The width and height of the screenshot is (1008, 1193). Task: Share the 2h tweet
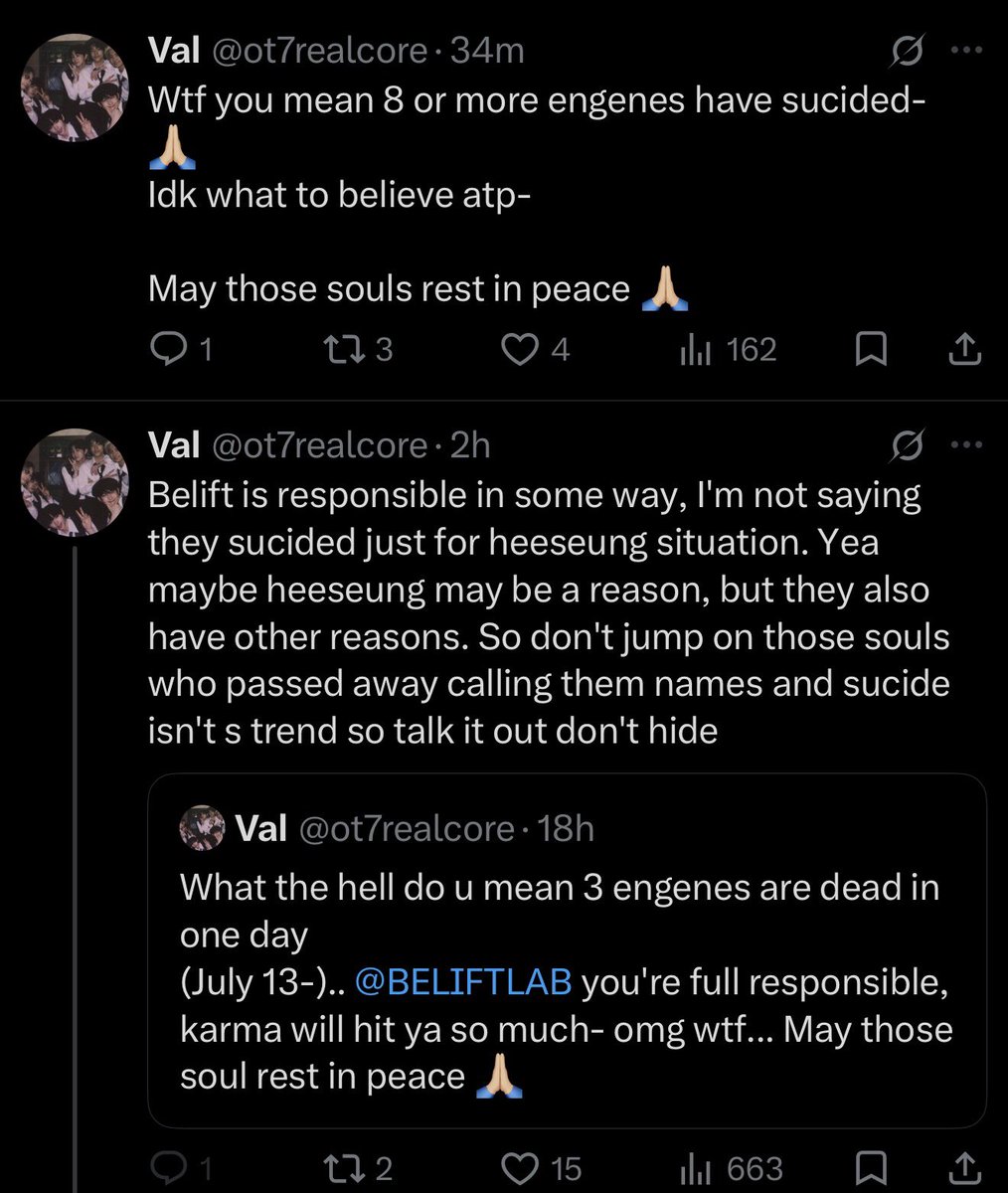tap(966, 1167)
